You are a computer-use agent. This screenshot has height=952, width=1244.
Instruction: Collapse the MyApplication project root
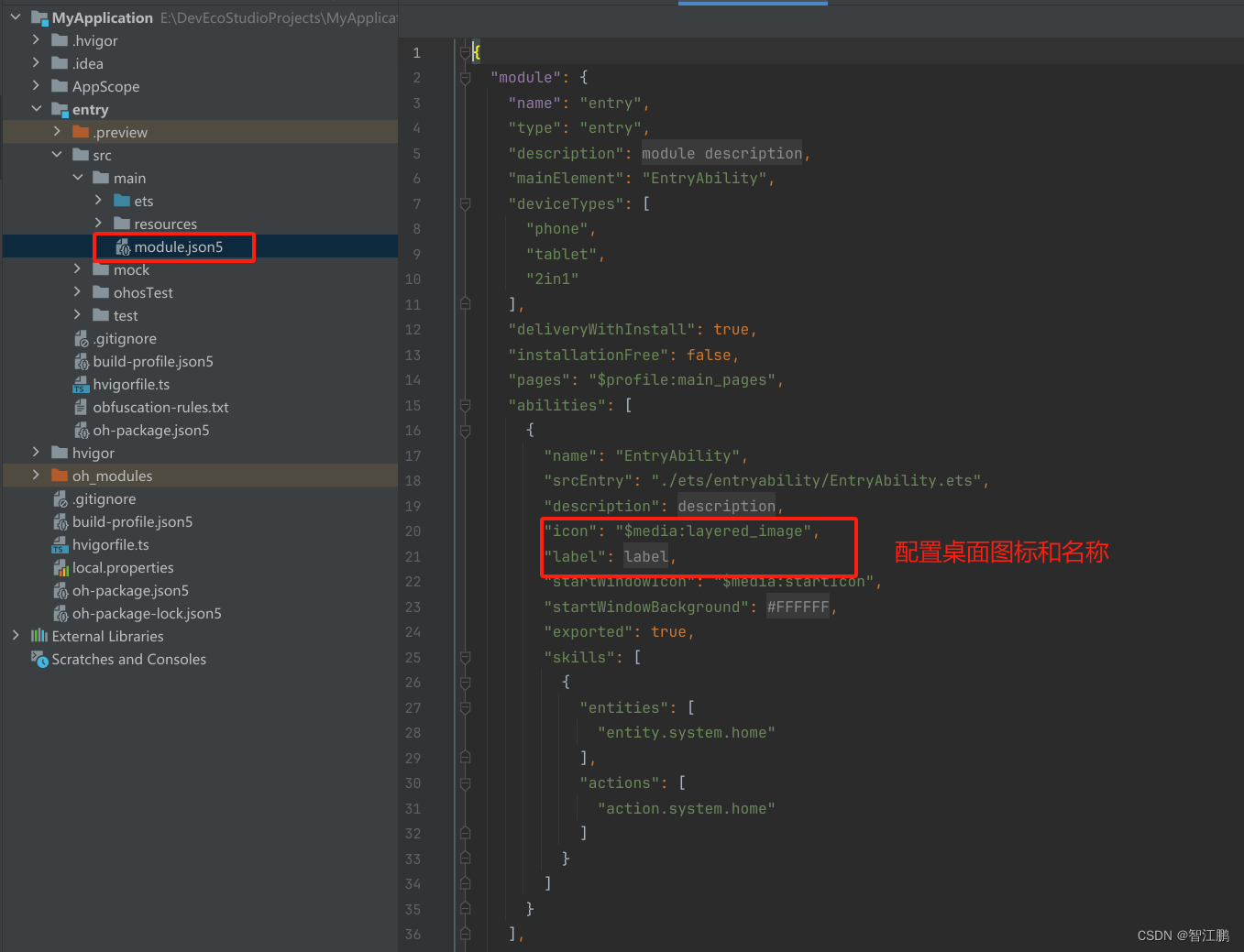(x=16, y=16)
